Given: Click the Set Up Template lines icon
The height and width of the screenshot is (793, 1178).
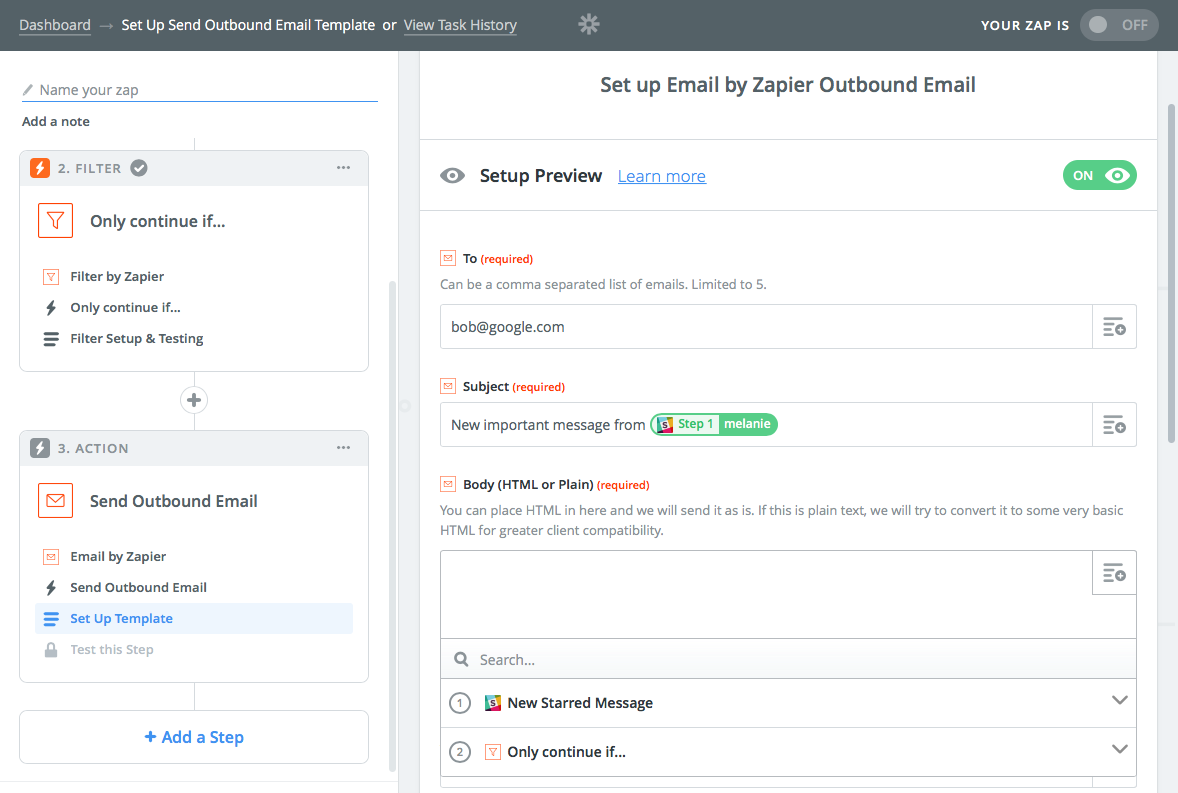Looking at the screenshot, I should pos(51,619).
